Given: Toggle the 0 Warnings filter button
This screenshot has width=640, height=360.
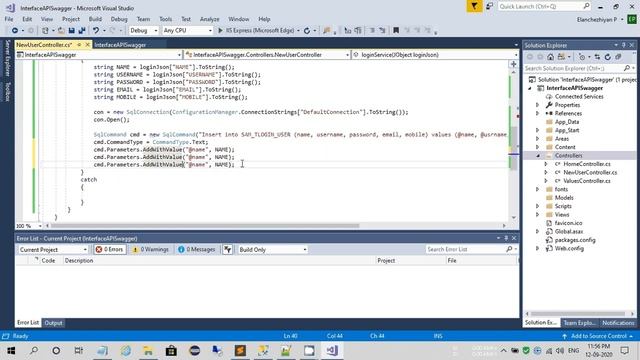Looking at the screenshot, I should tap(151, 249).
